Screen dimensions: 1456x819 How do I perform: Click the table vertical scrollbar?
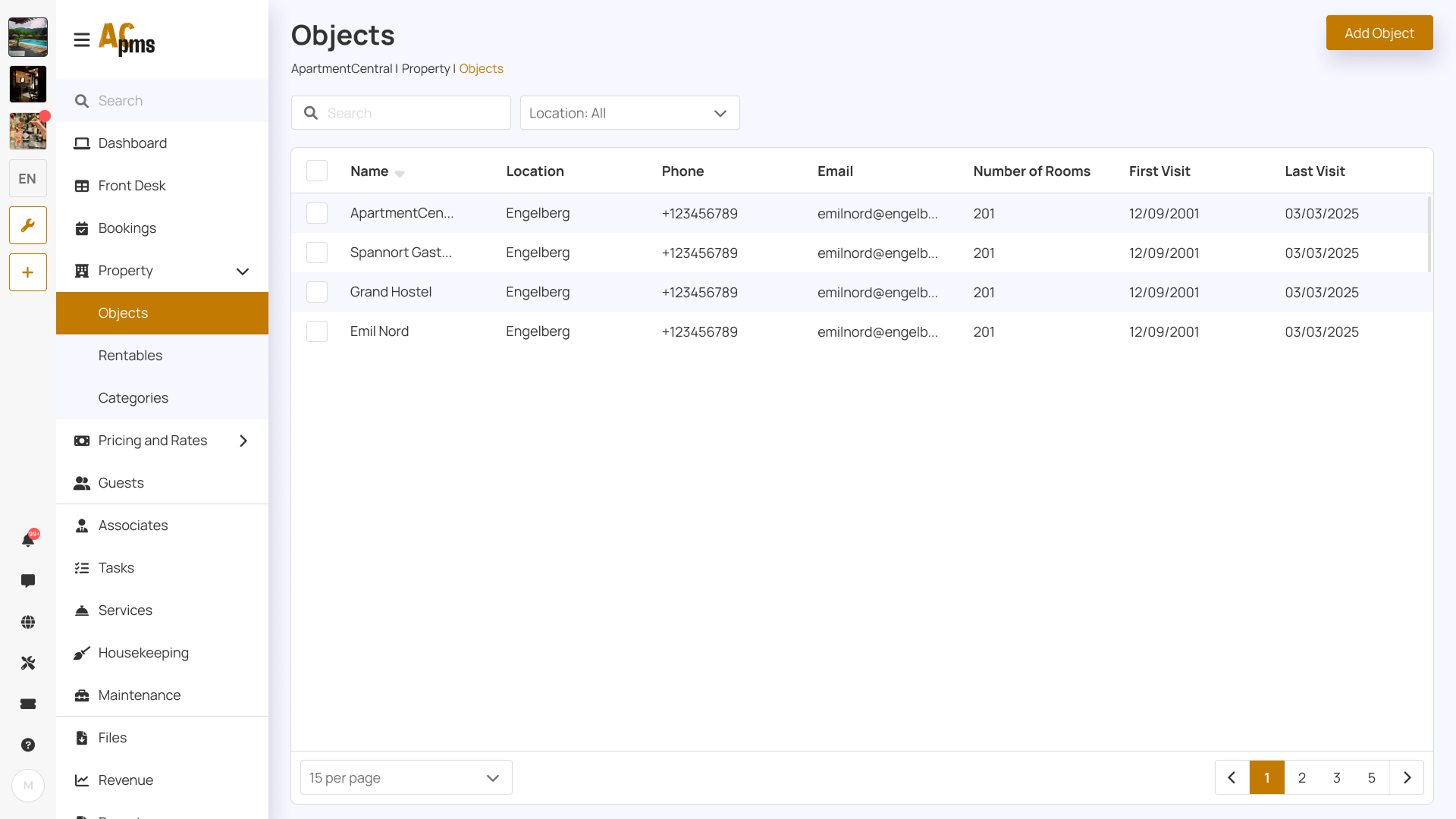point(1429,234)
